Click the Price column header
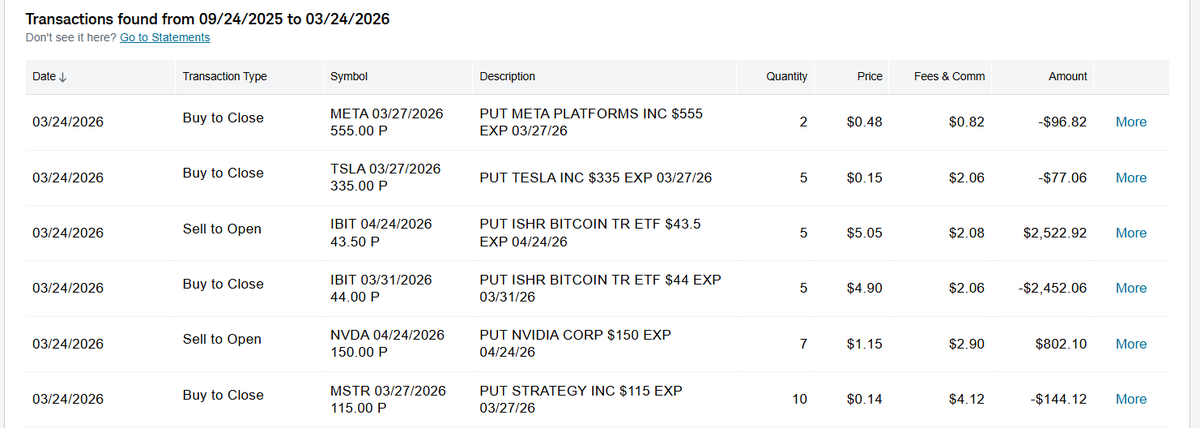The height and width of the screenshot is (428, 1200). point(869,77)
